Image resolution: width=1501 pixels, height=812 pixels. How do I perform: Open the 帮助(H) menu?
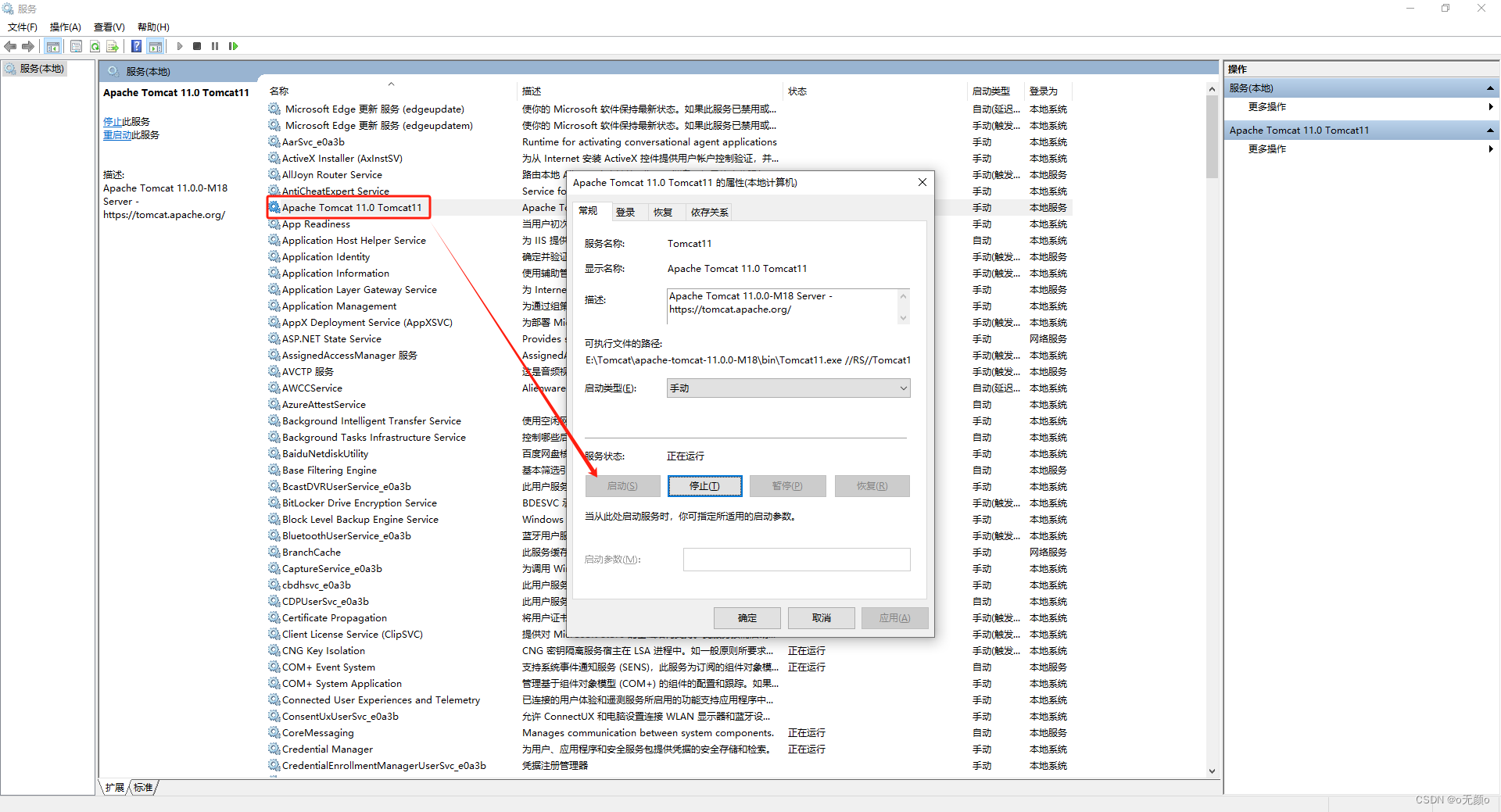153,27
